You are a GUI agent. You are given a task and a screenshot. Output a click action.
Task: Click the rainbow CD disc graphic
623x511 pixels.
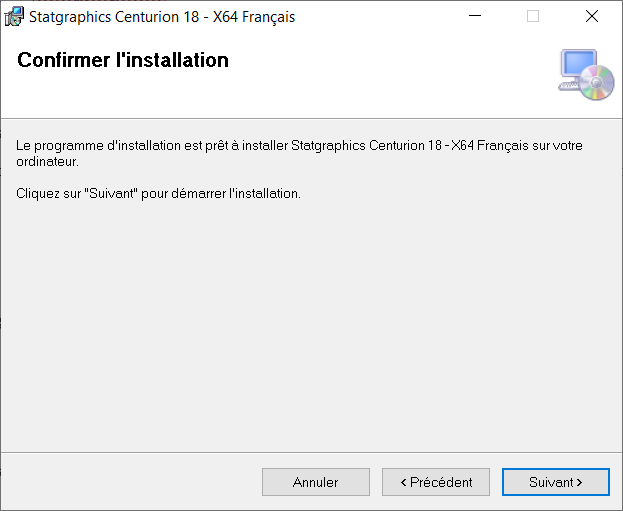click(596, 82)
